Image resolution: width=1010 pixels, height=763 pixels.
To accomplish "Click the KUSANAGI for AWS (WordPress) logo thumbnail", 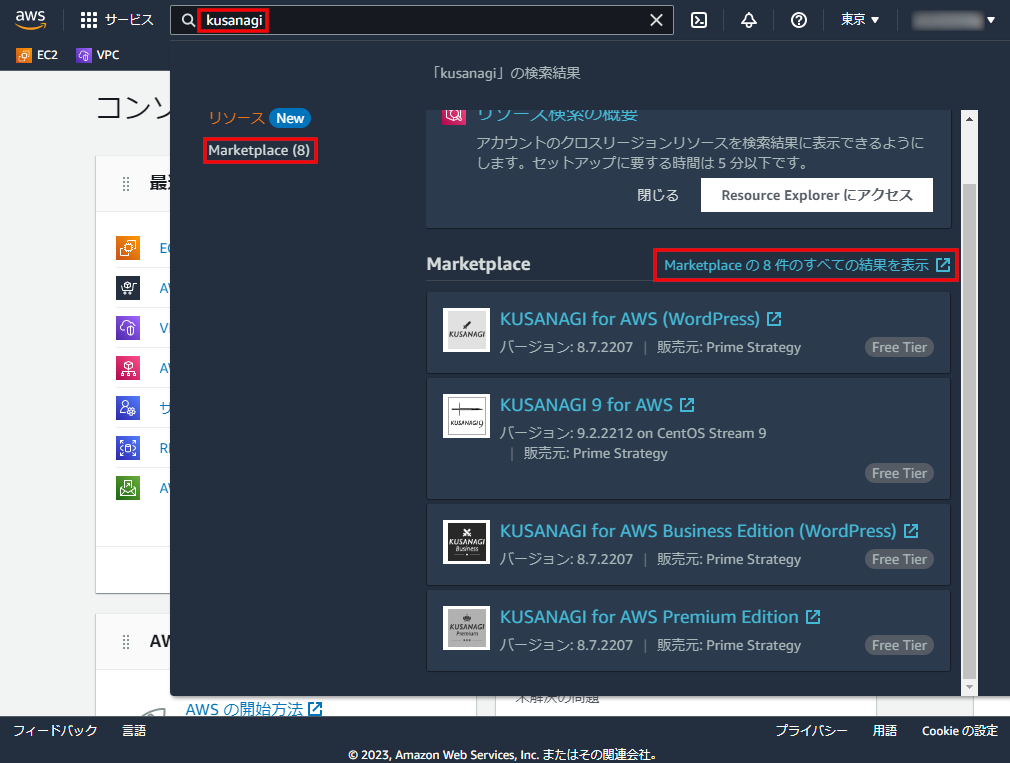I will click(466, 330).
